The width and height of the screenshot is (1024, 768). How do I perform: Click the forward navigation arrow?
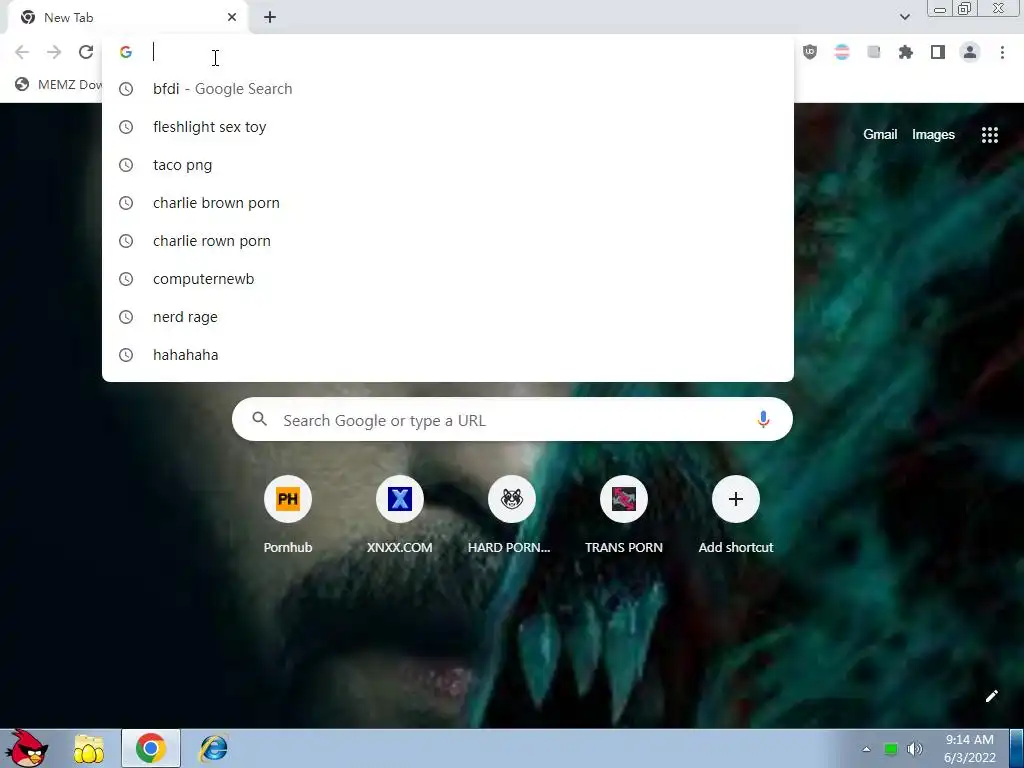(54, 52)
